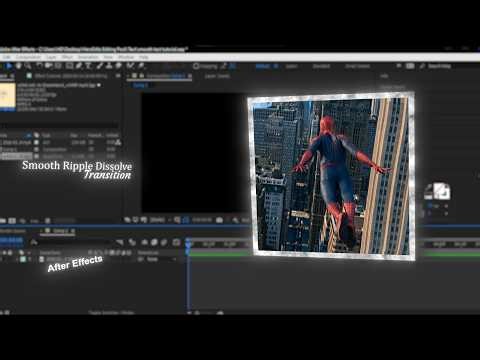Click the Search Help field
The height and width of the screenshot is (360, 480).
[439, 66]
